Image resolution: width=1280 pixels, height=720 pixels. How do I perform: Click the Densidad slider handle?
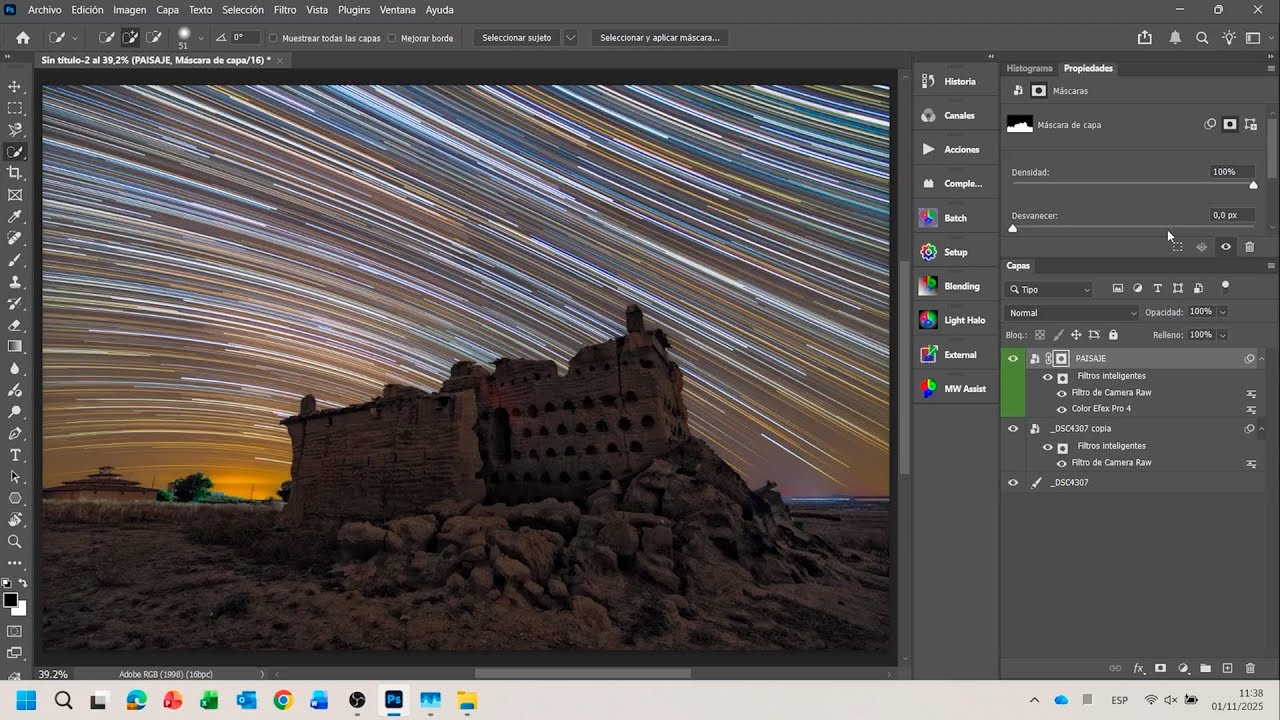[1253, 185]
